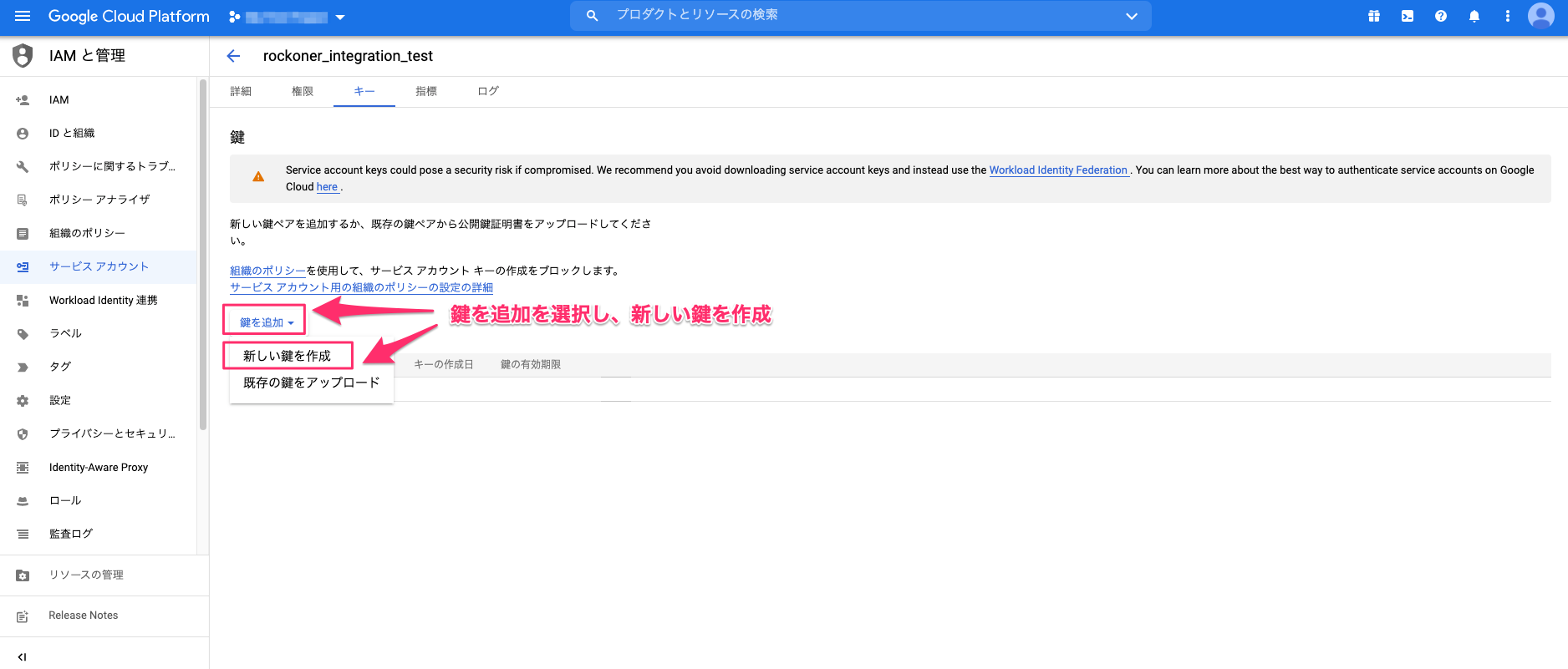Click the 設定 gear icon
1568x669 pixels.
(x=23, y=401)
